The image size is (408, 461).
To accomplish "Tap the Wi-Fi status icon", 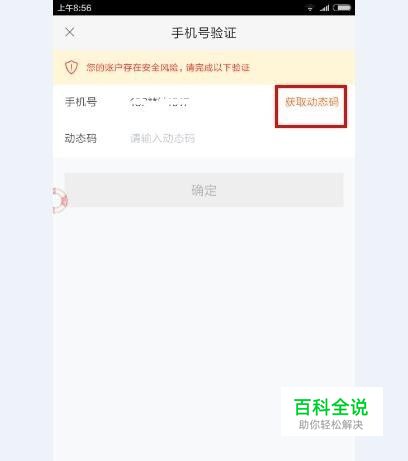I will tap(310, 8).
